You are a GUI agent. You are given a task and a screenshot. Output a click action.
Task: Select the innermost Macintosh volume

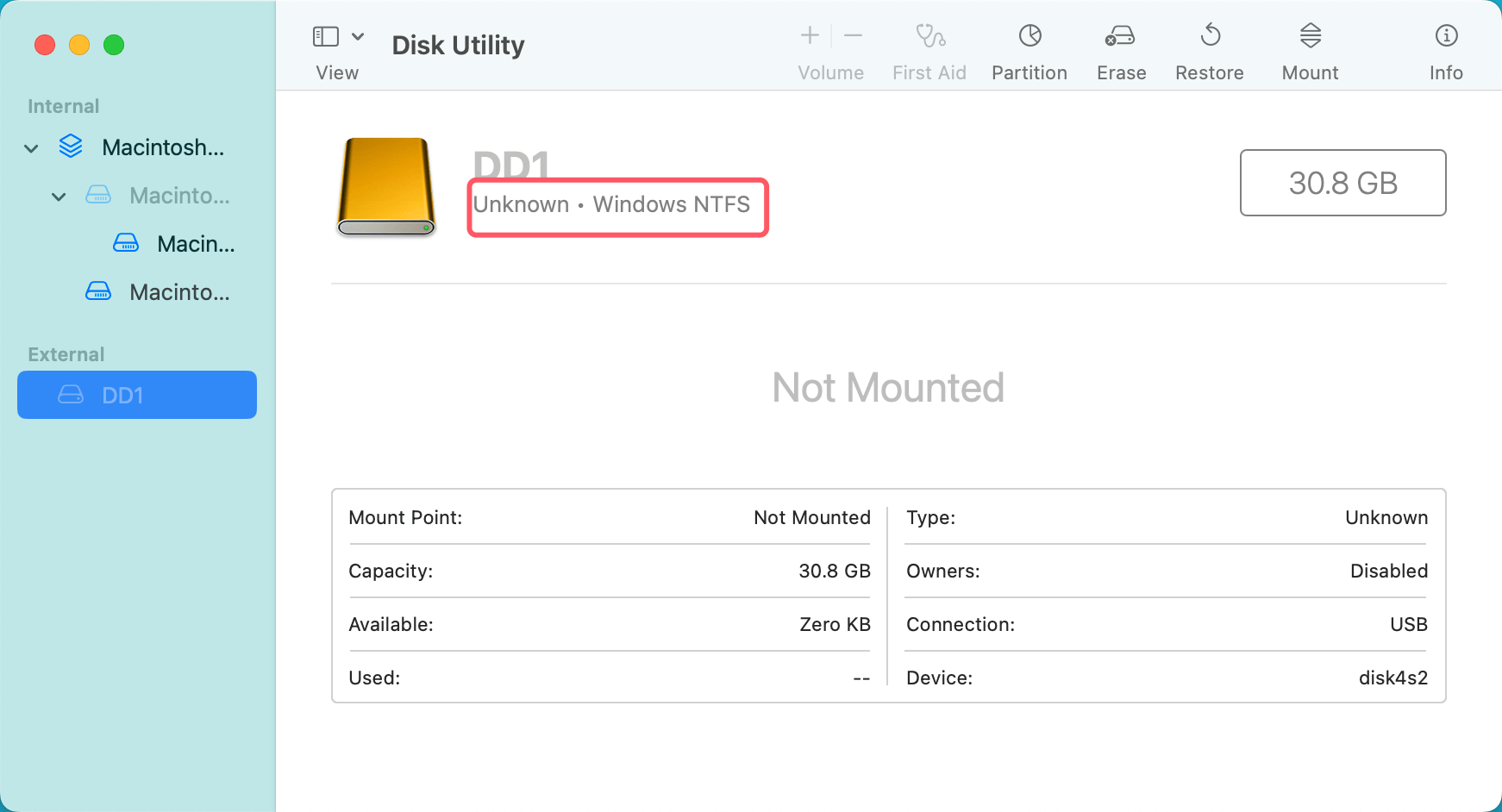click(x=195, y=244)
